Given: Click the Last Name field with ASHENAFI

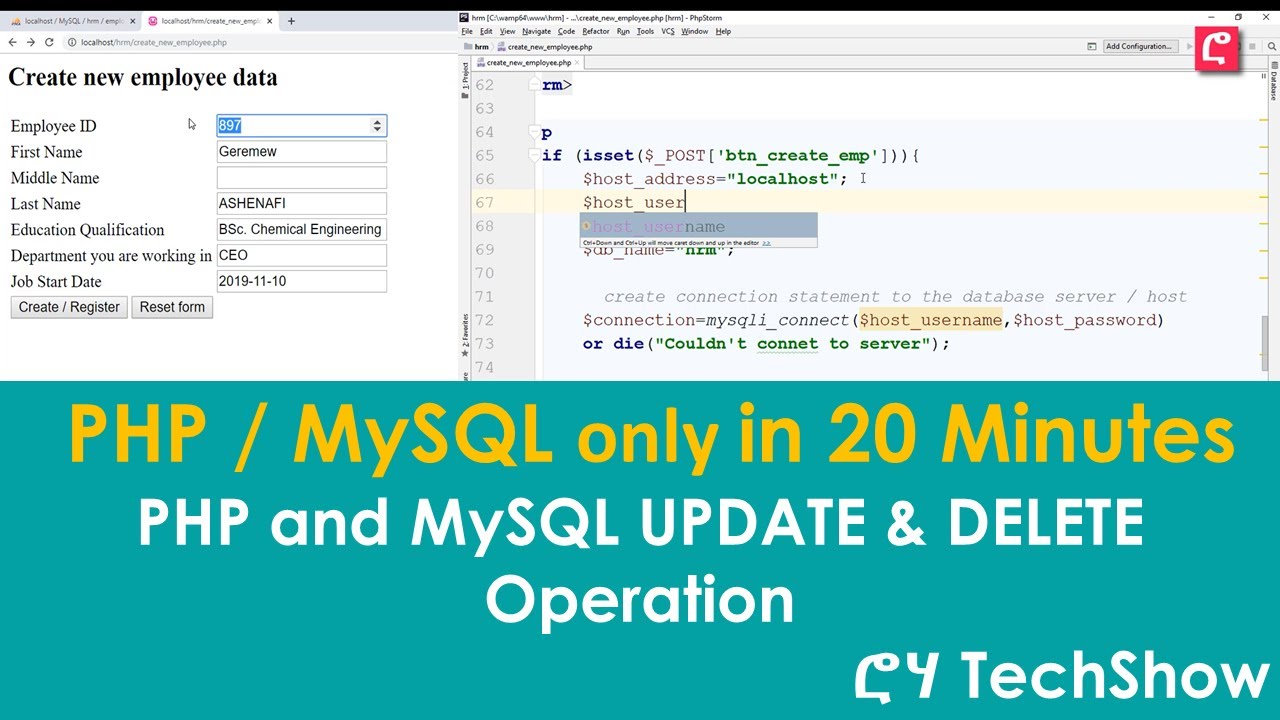Looking at the screenshot, I should click(x=301, y=203).
